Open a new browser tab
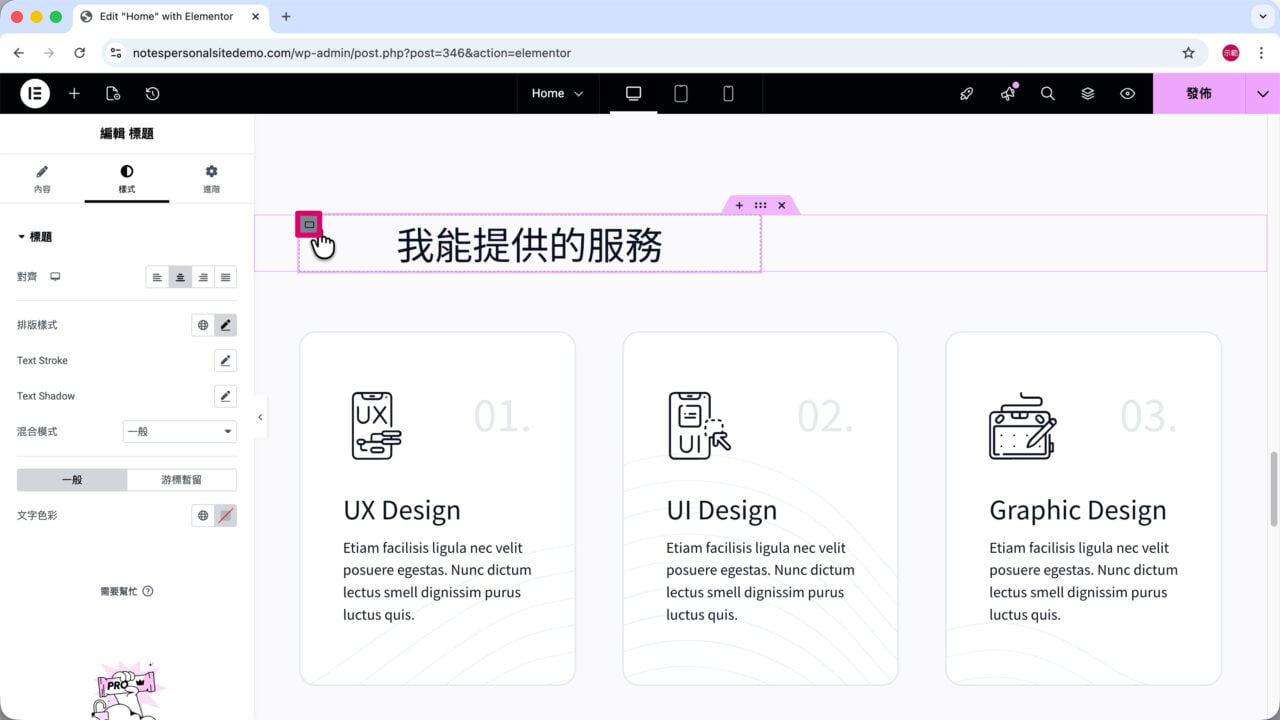Viewport: 1280px width, 720px height. [x=286, y=17]
